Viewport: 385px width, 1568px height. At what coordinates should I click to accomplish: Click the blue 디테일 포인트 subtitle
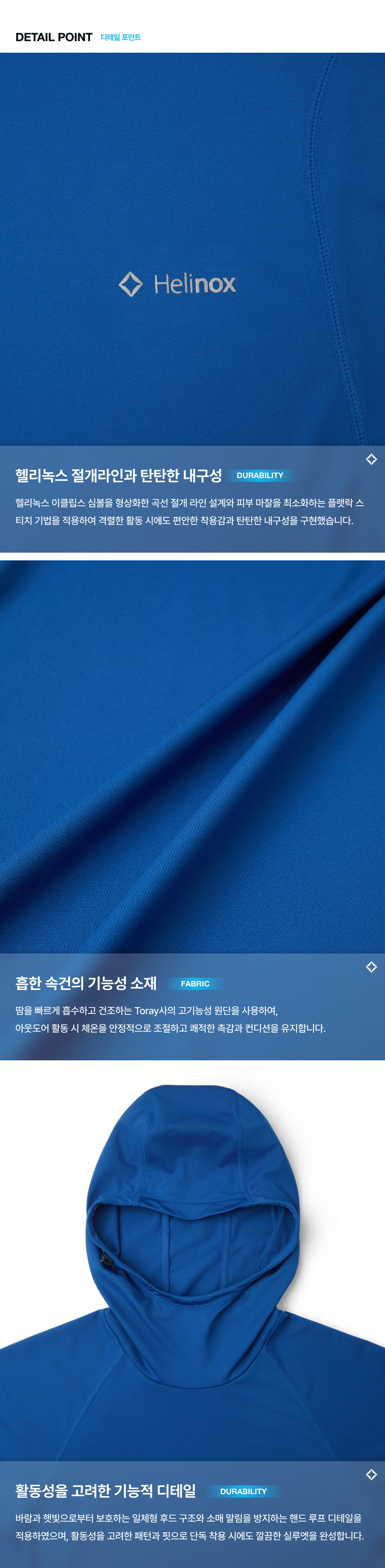(121, 38)
